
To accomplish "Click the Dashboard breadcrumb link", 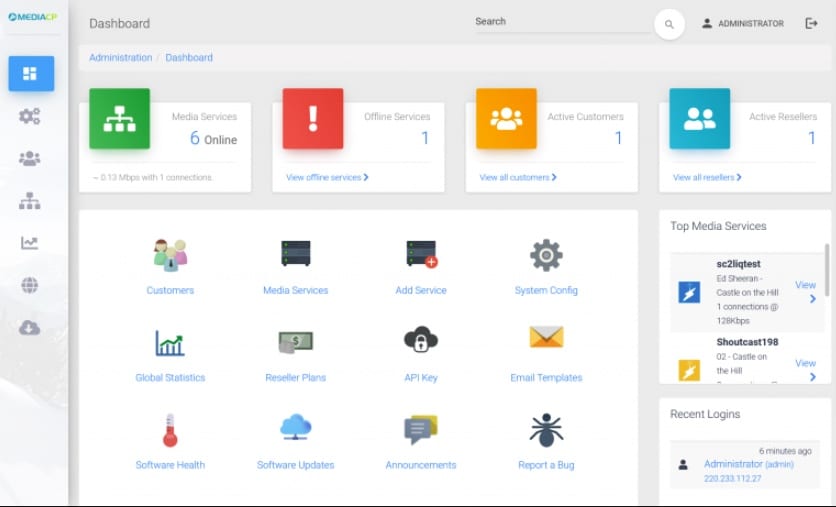I will pos(189,58).
